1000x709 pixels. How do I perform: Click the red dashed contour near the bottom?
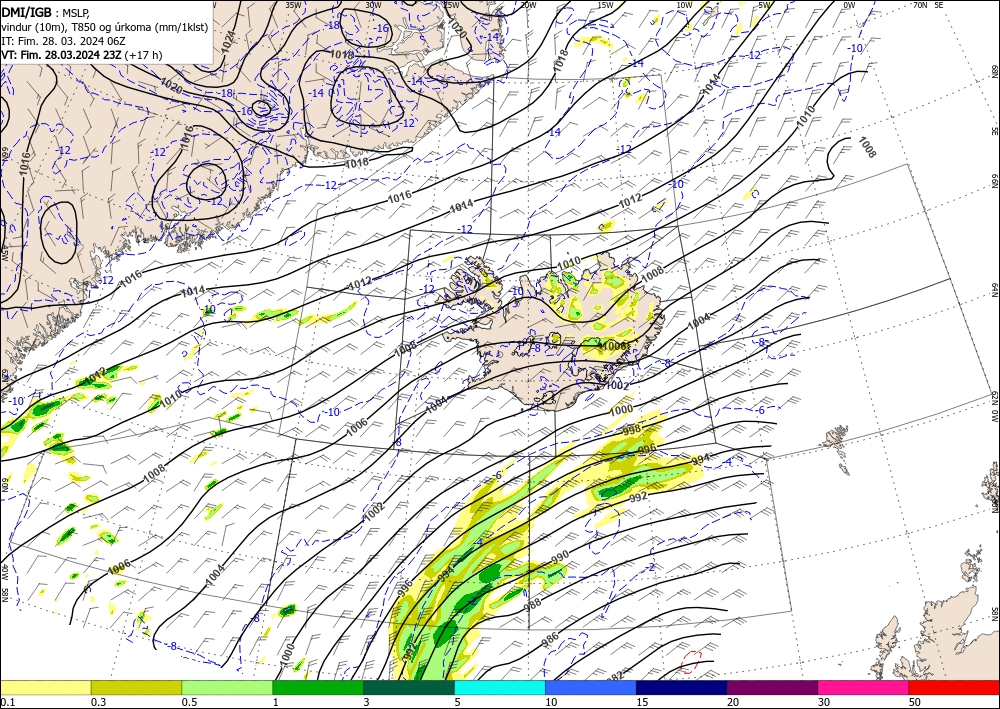(x=691, y=661)
